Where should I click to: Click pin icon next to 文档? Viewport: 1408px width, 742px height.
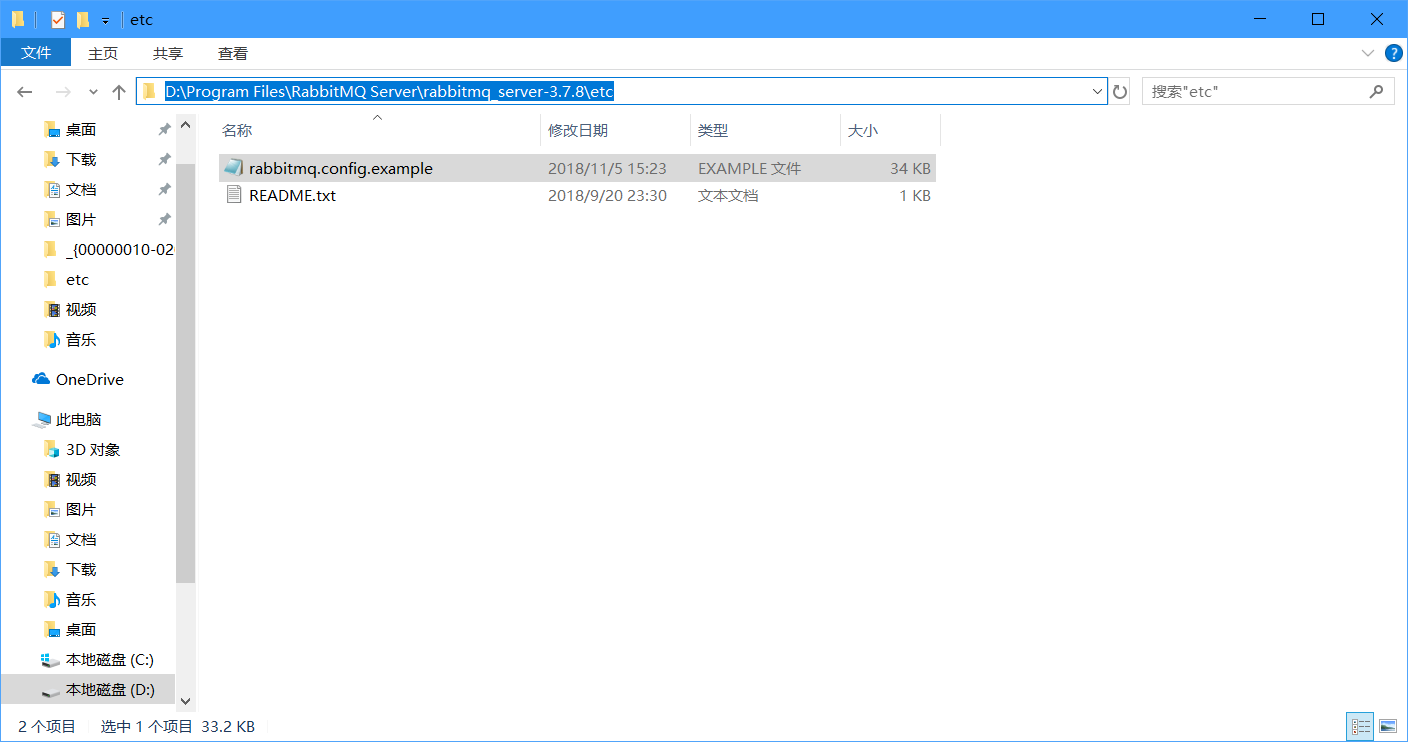pos(164,190)
